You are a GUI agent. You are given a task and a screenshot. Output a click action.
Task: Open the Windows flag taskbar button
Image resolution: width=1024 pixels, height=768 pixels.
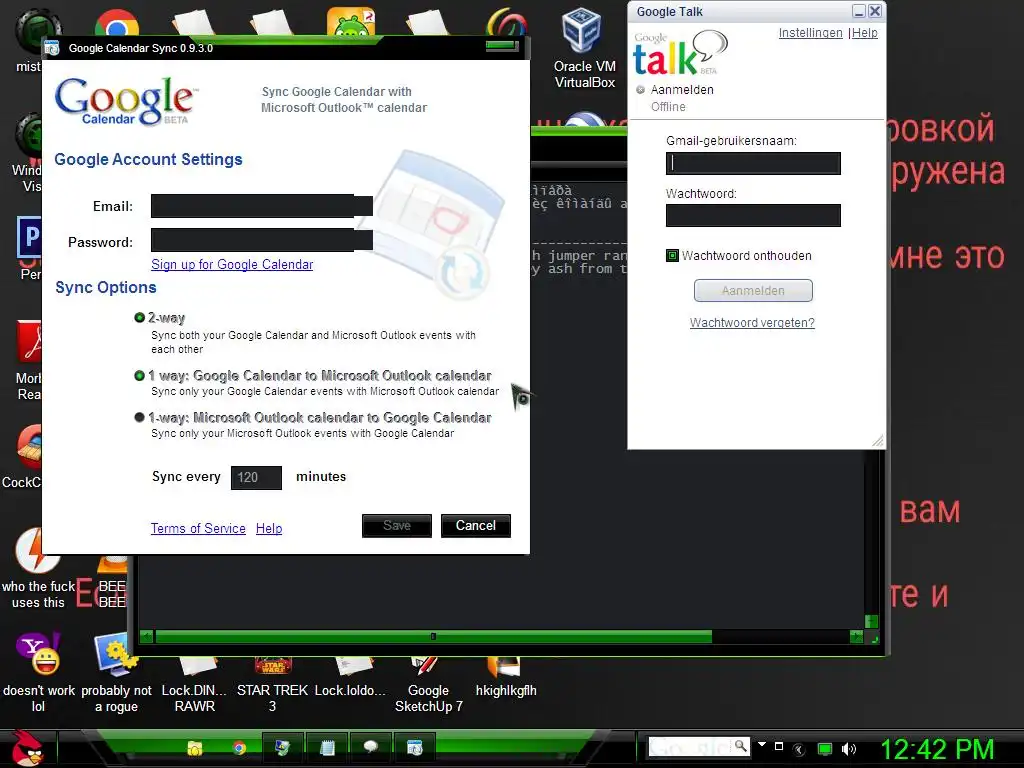click(x=283, y=748)
